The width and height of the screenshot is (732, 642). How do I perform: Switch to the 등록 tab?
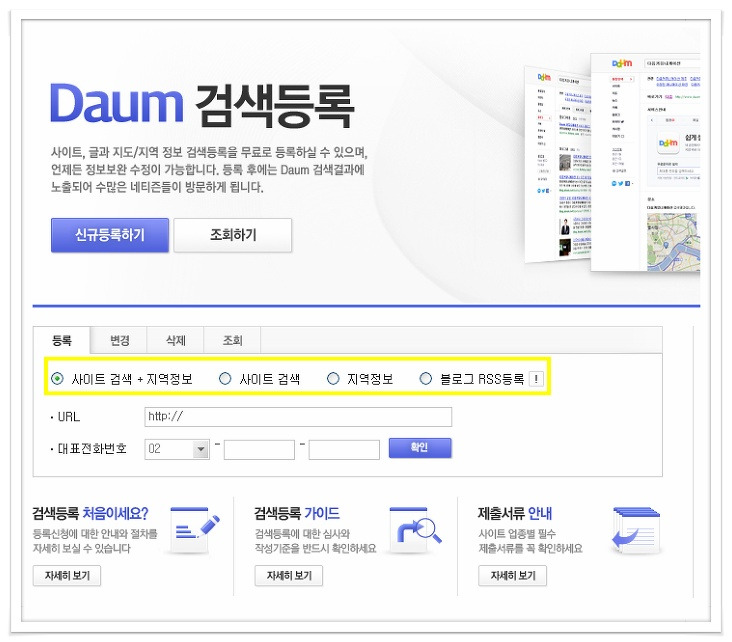tap(62, 340)
